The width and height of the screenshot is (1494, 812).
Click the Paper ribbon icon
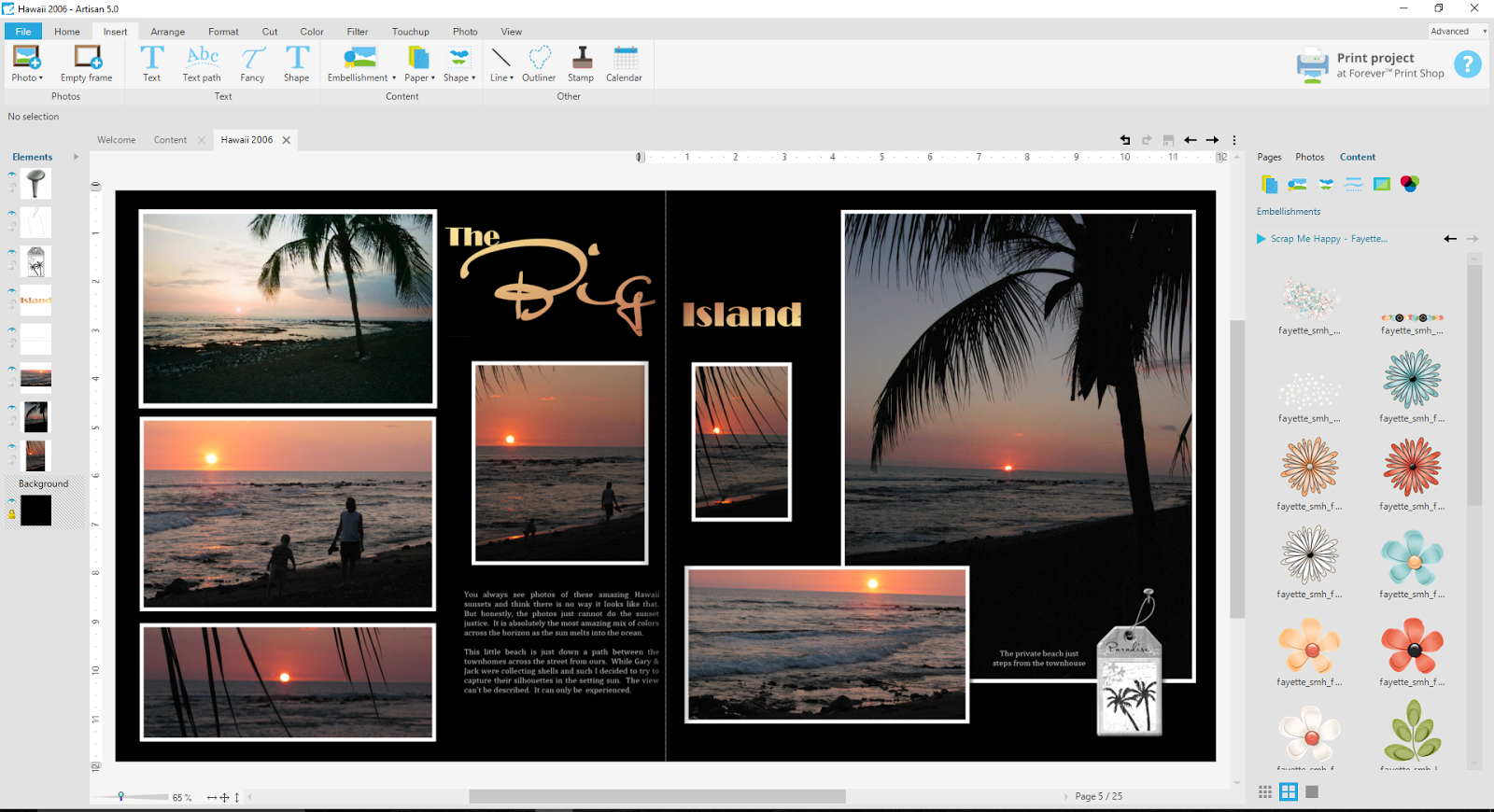pyautogui.click(x=418, y=58)
